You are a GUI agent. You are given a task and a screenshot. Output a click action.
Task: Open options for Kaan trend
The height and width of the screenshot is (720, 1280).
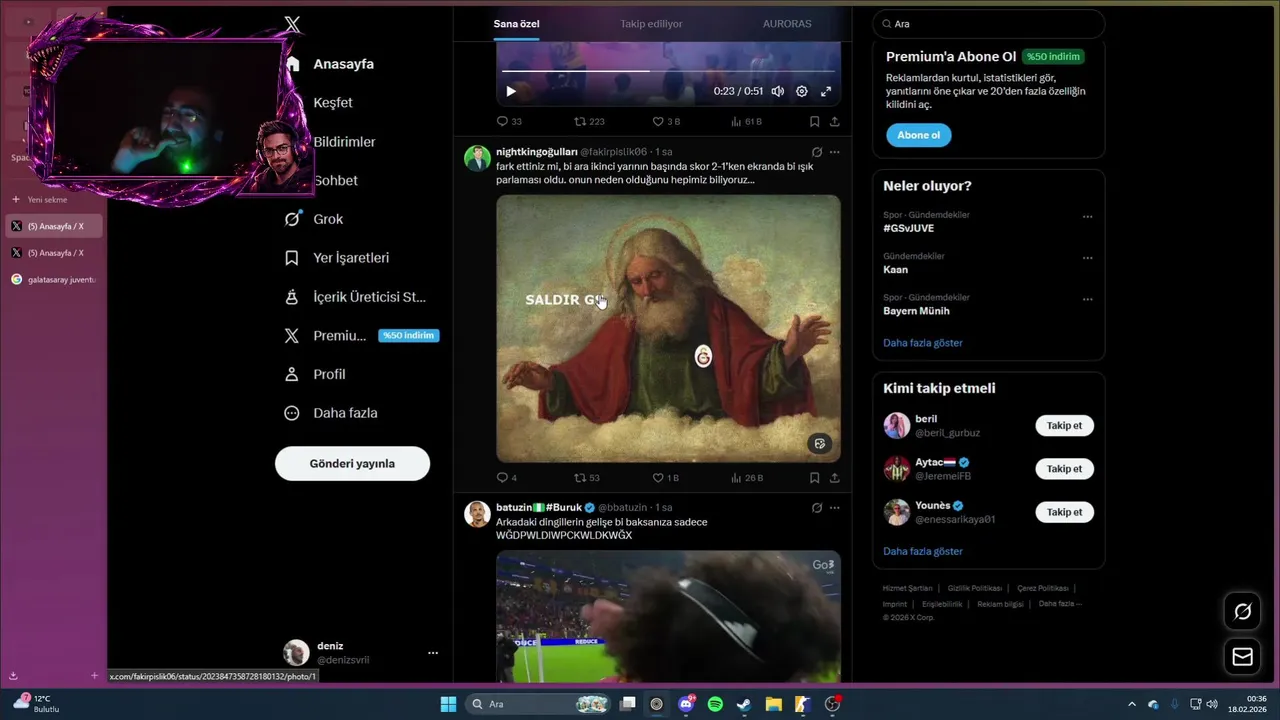[x=1087, y=258]
